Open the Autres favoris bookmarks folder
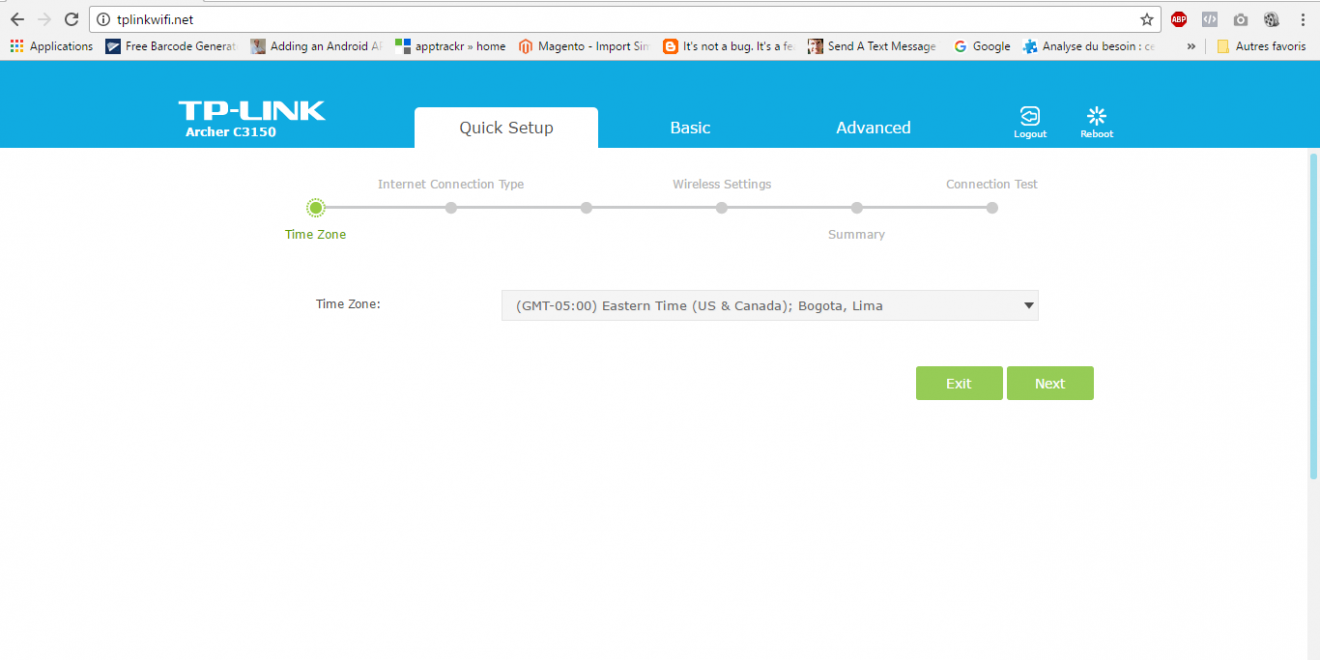 tap(1261, 46)
